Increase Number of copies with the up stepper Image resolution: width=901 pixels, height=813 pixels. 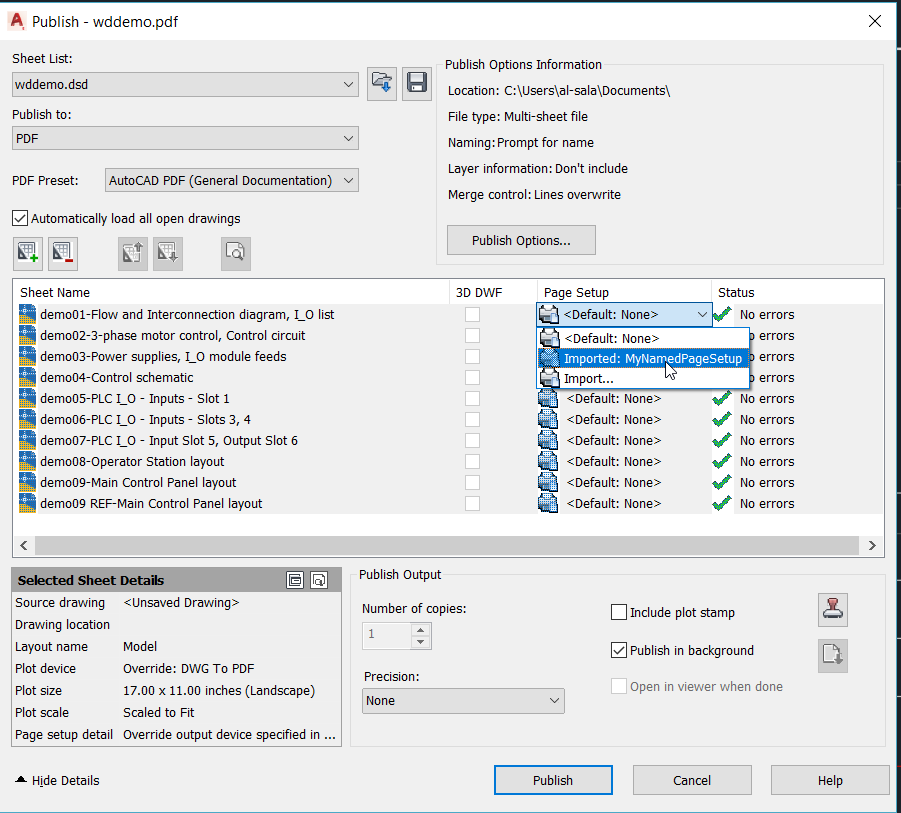click(x=418, y=629)
